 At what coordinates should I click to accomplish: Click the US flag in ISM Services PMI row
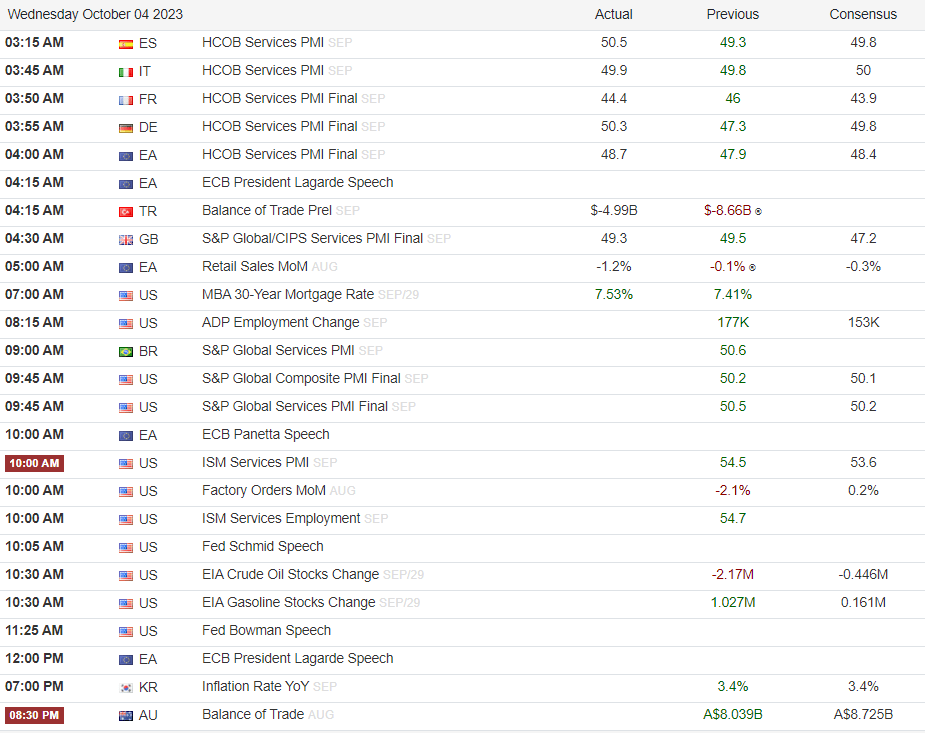coord(126,464)
